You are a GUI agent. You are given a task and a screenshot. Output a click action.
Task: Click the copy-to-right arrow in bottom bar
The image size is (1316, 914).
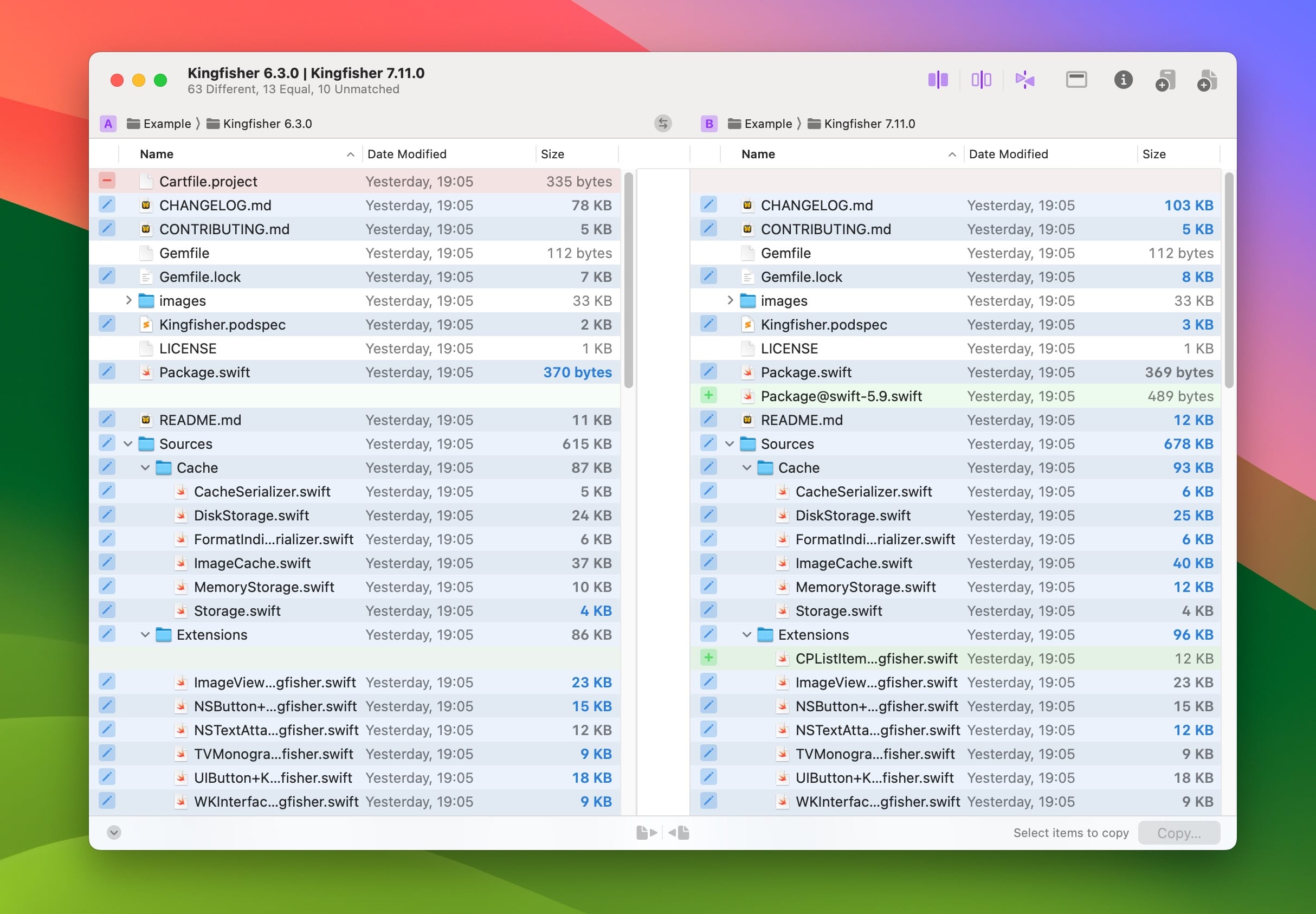[x=646, y=832]
